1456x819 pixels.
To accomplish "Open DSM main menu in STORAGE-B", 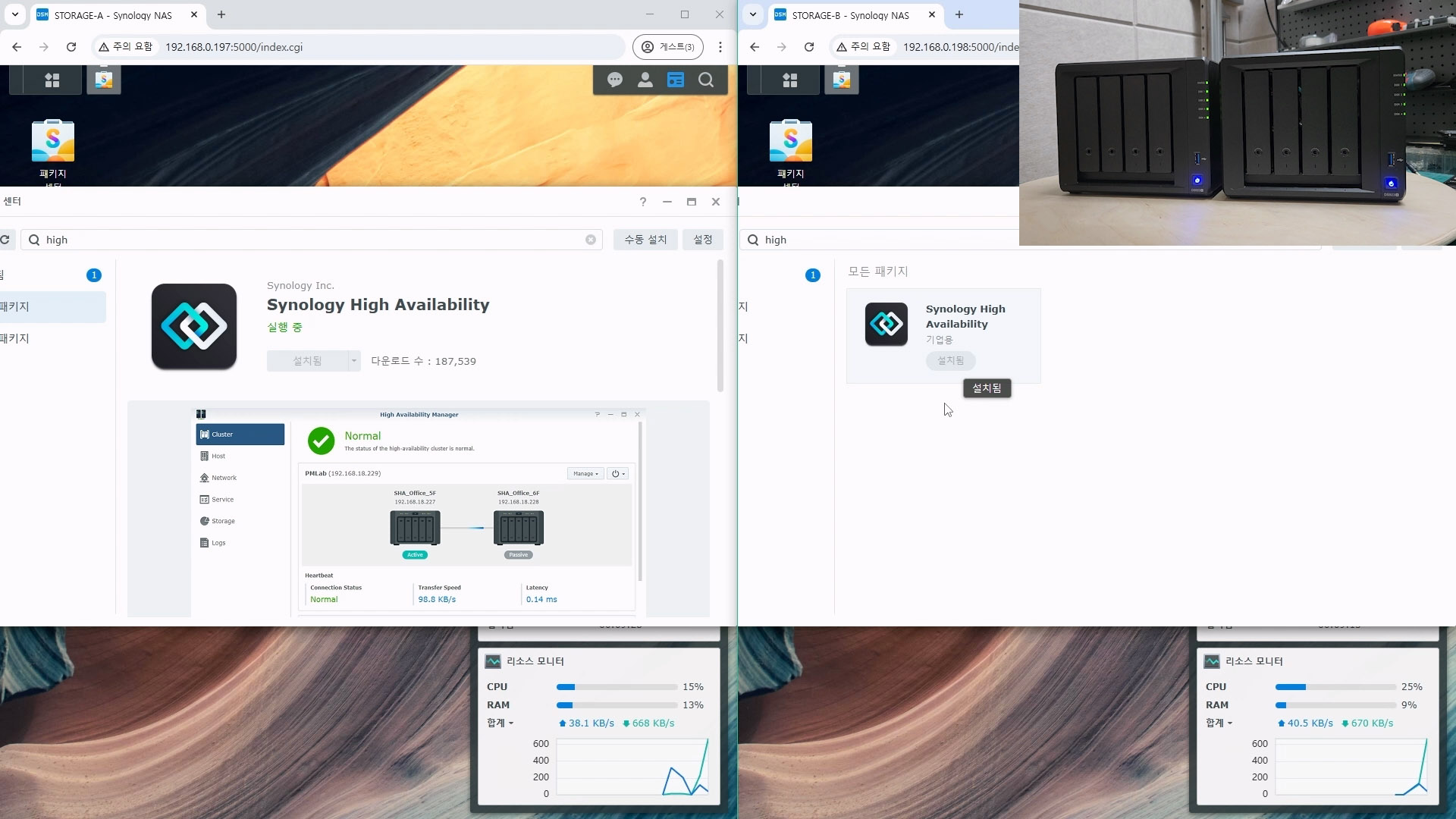I will coord(790,80).
